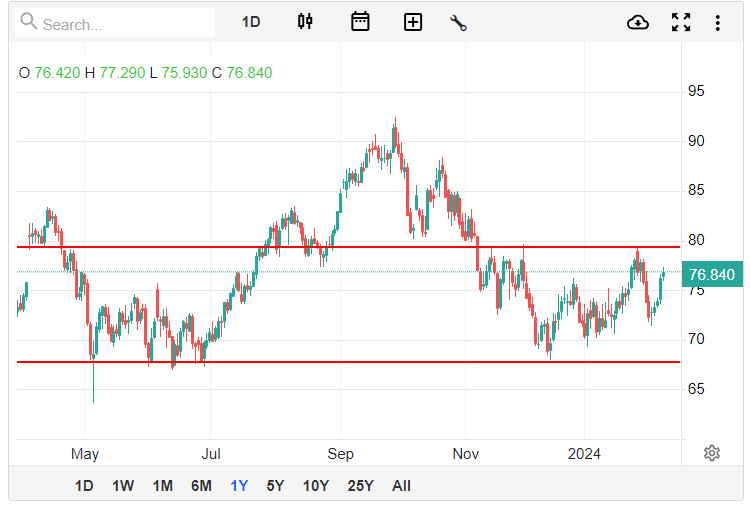Click the 70 price axis label
750x517 pixels.
coord(696,339)
